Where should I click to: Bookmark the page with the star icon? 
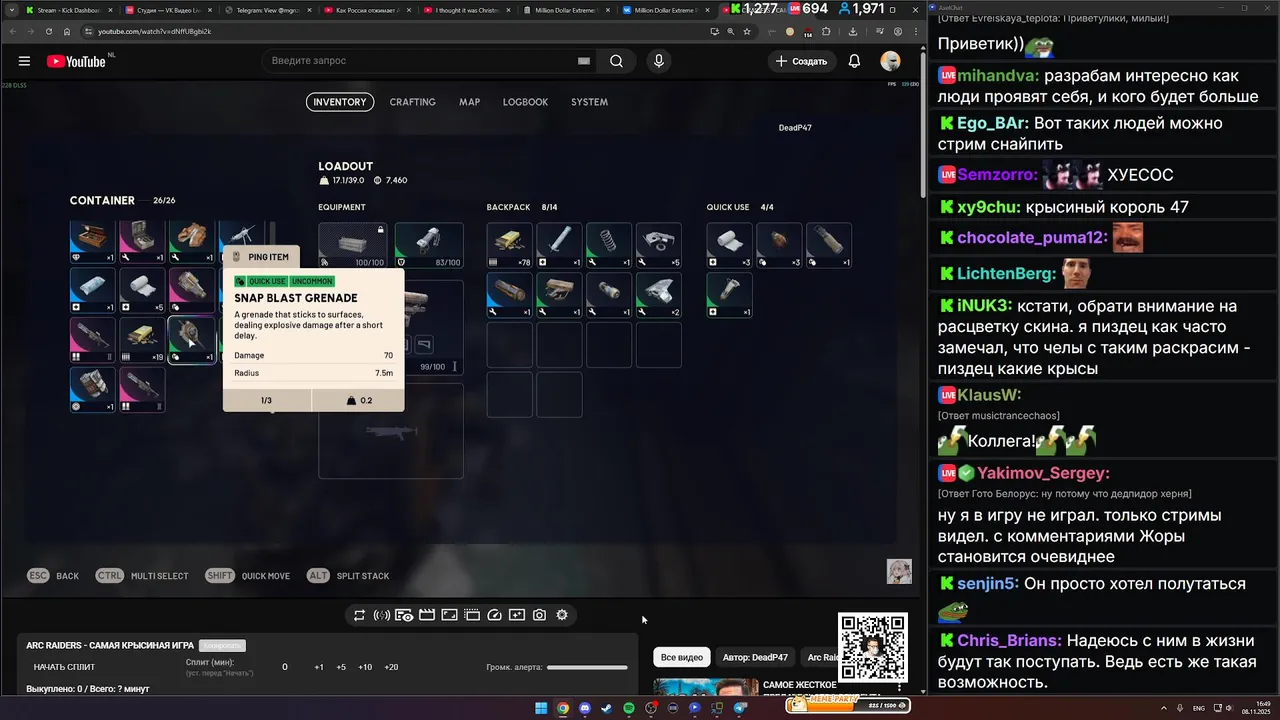coord(748,31)
